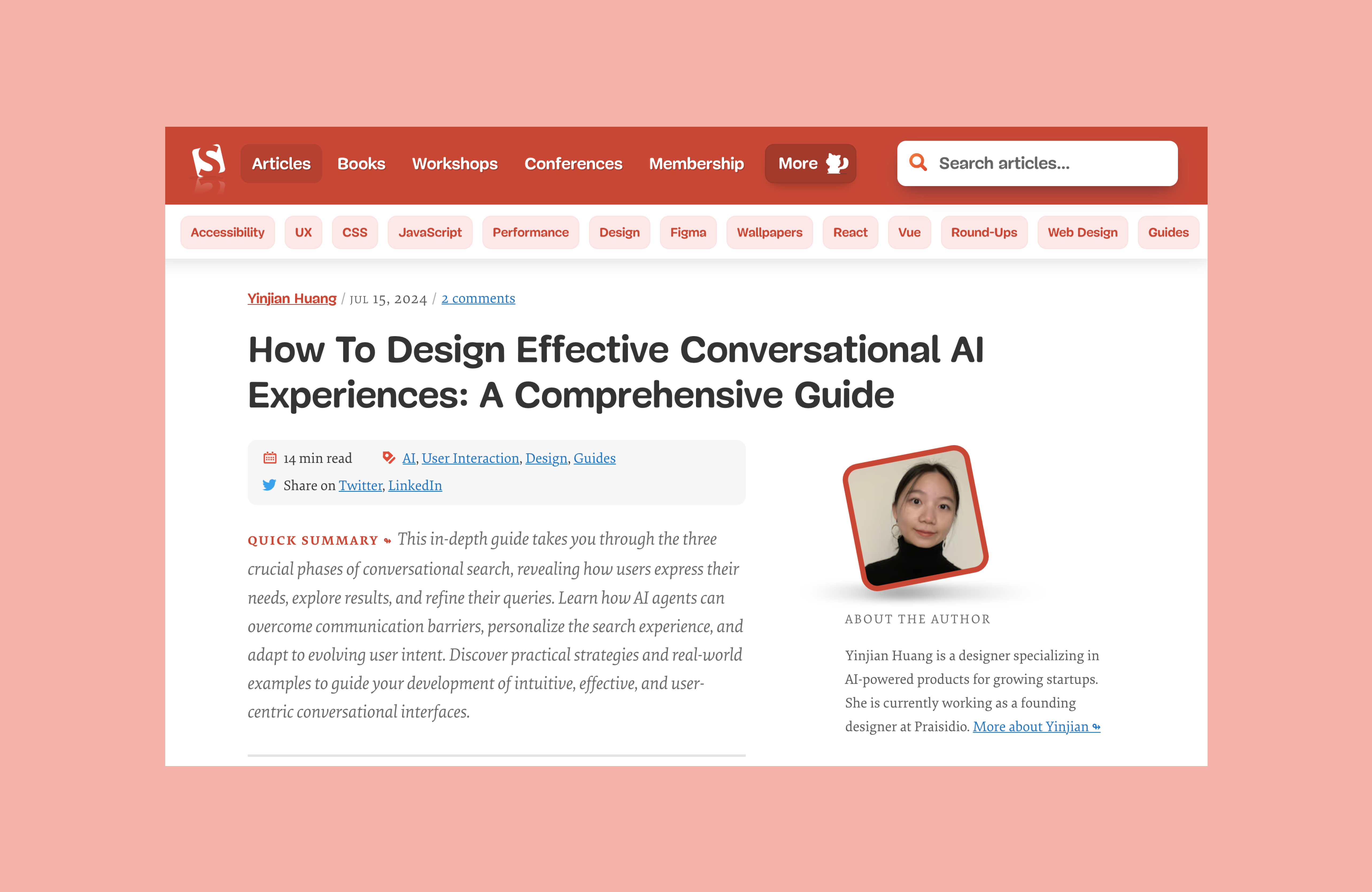
Task: Open the author's portrait photo
Action: (x=915, y=517)
